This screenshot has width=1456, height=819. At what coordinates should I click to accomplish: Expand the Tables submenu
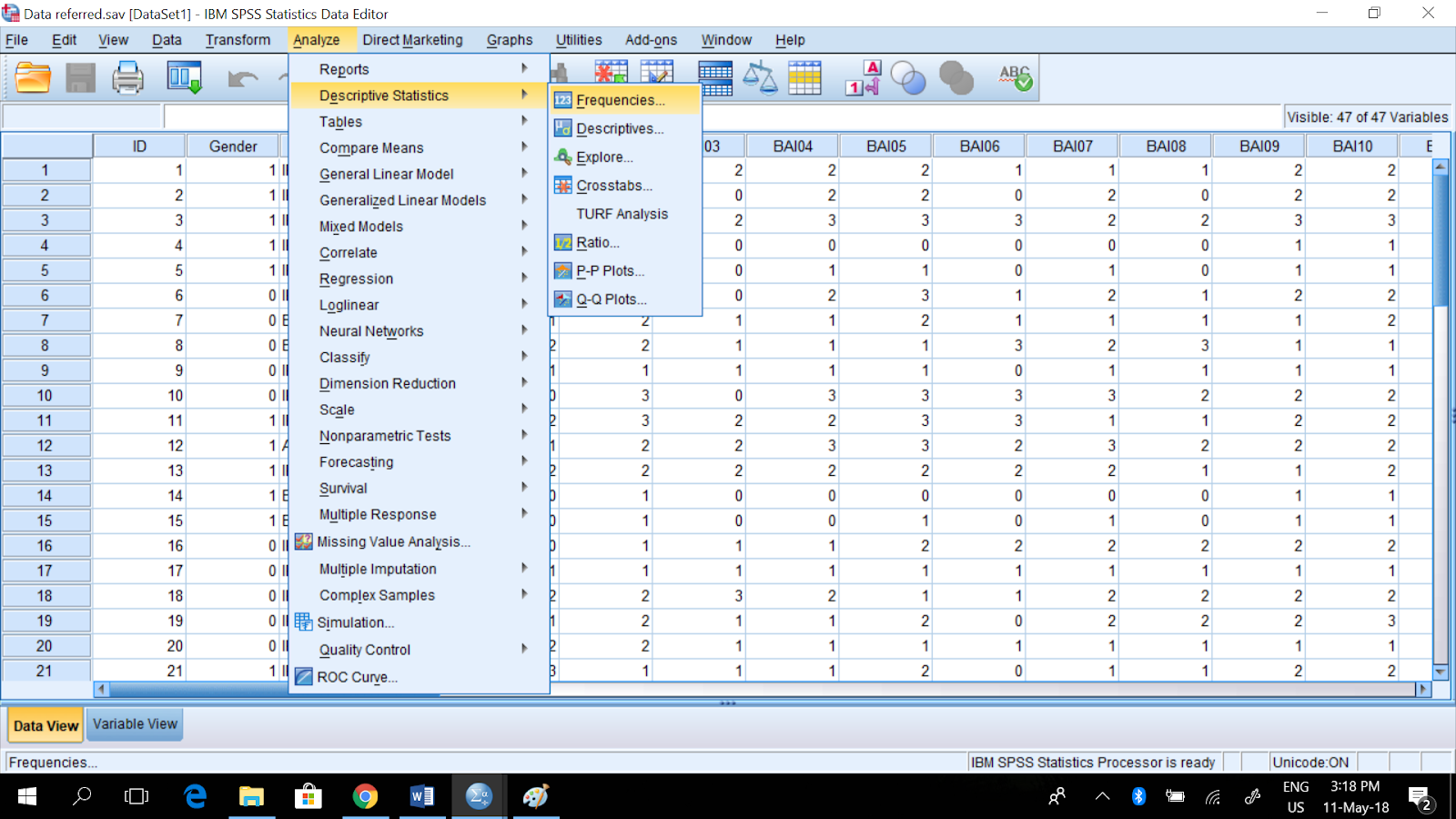(420, 122)
